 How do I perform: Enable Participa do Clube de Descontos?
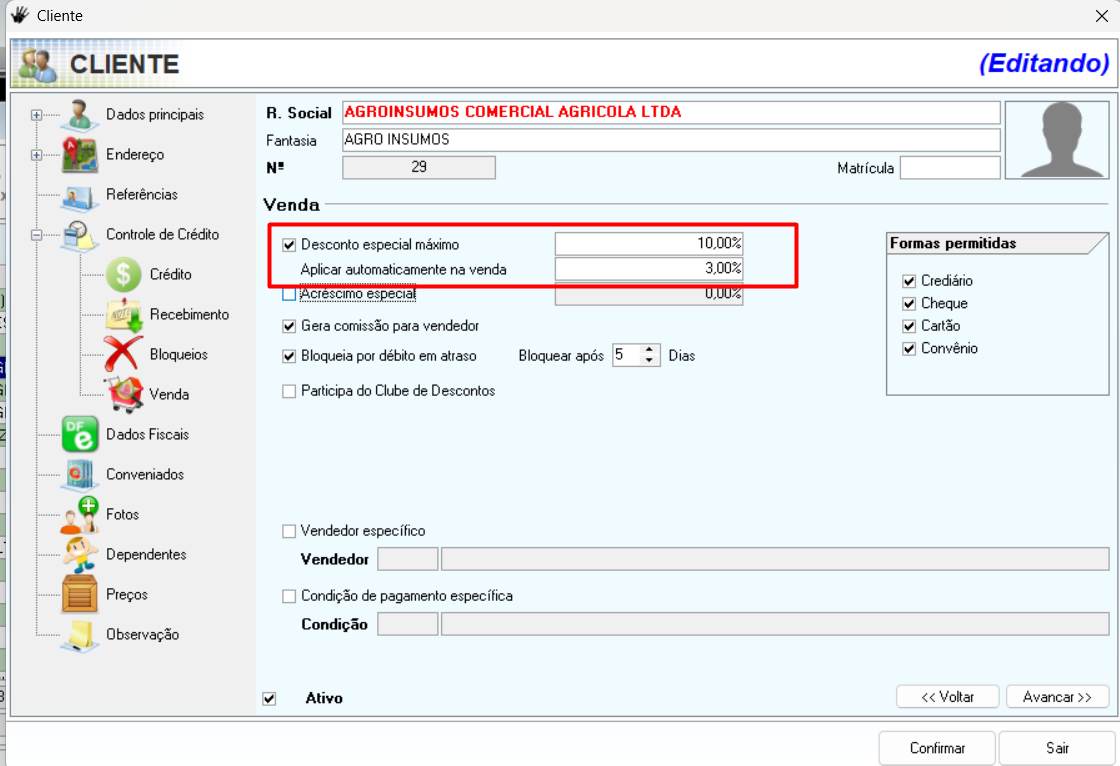point(289,391)
